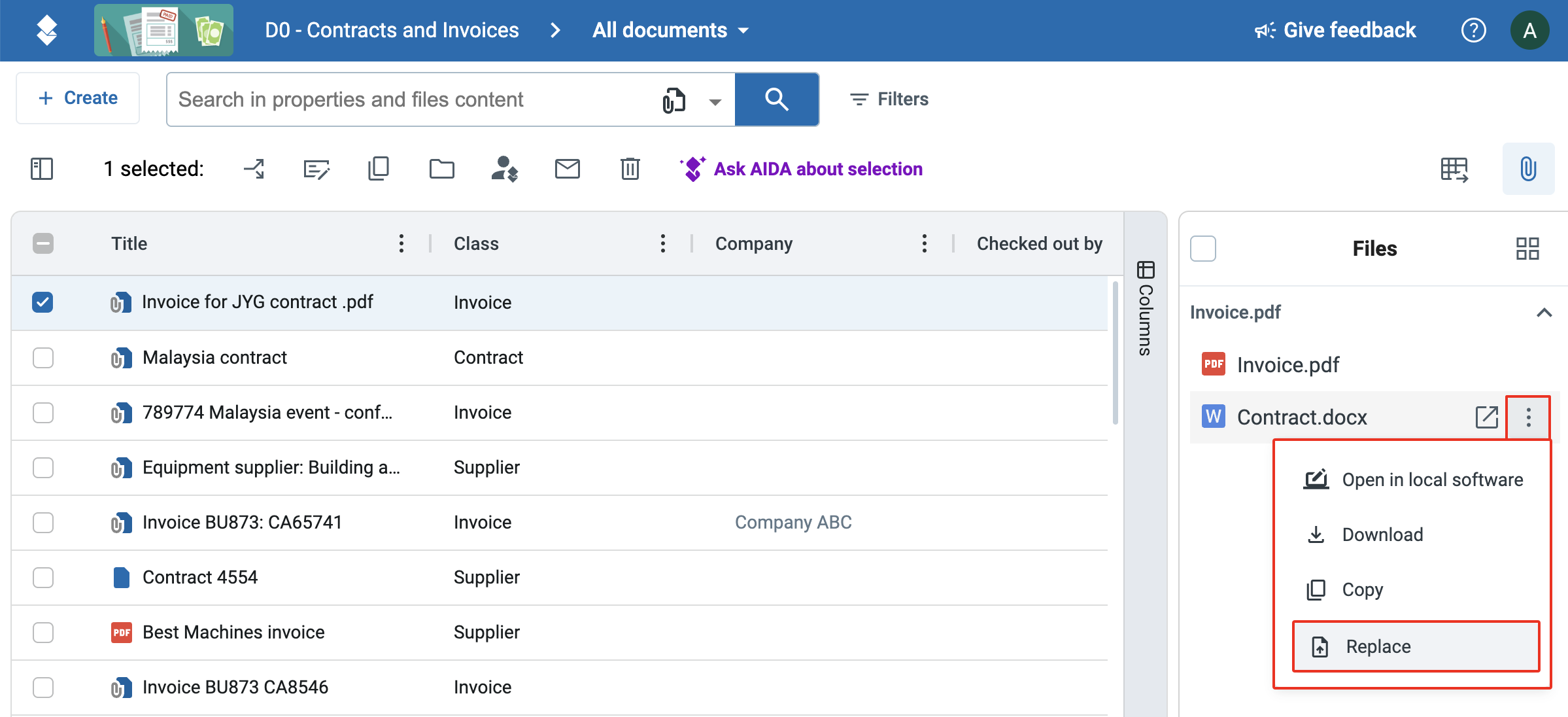Sort by the Class column header
Screen dimensions: 1568x717
tap(476, 243)
